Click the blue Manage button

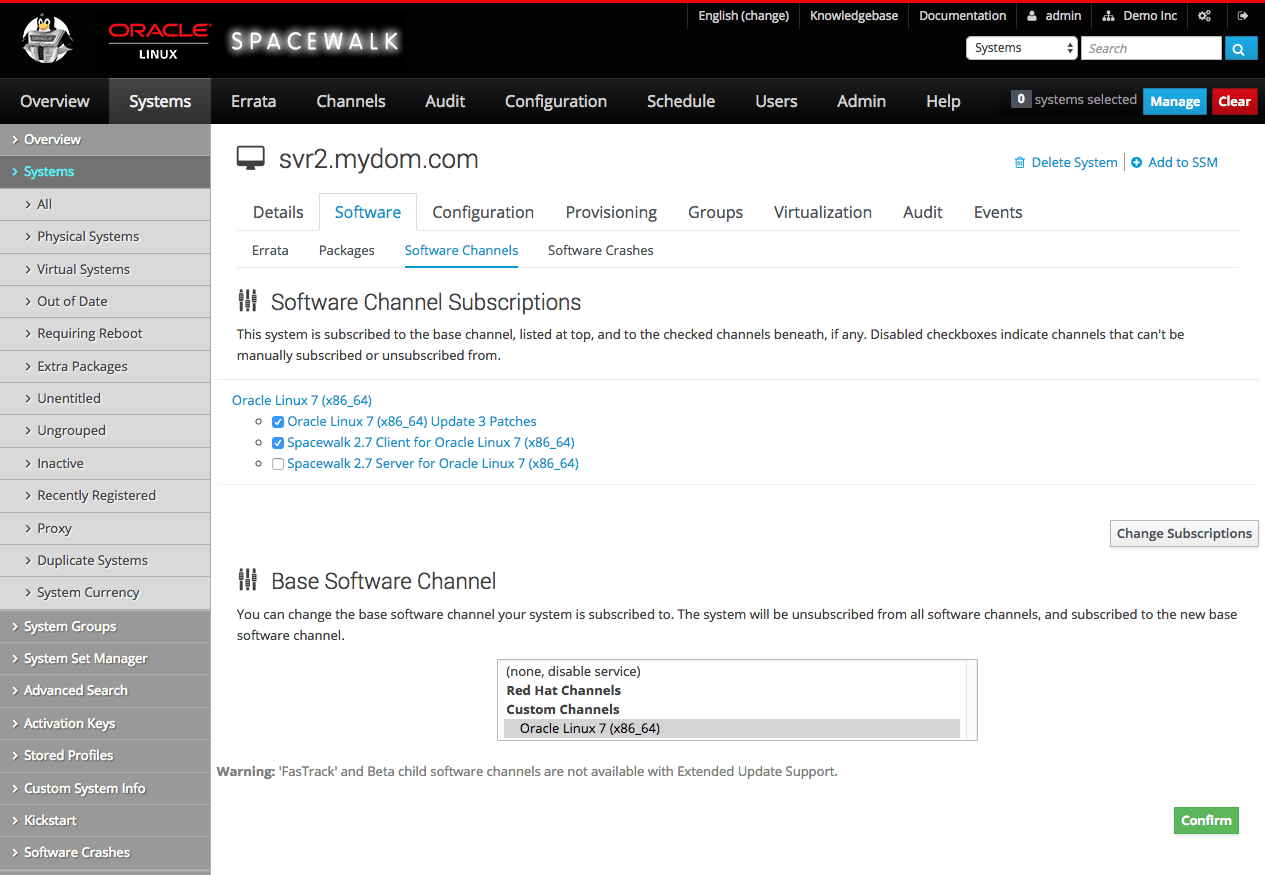point(1175,101)
